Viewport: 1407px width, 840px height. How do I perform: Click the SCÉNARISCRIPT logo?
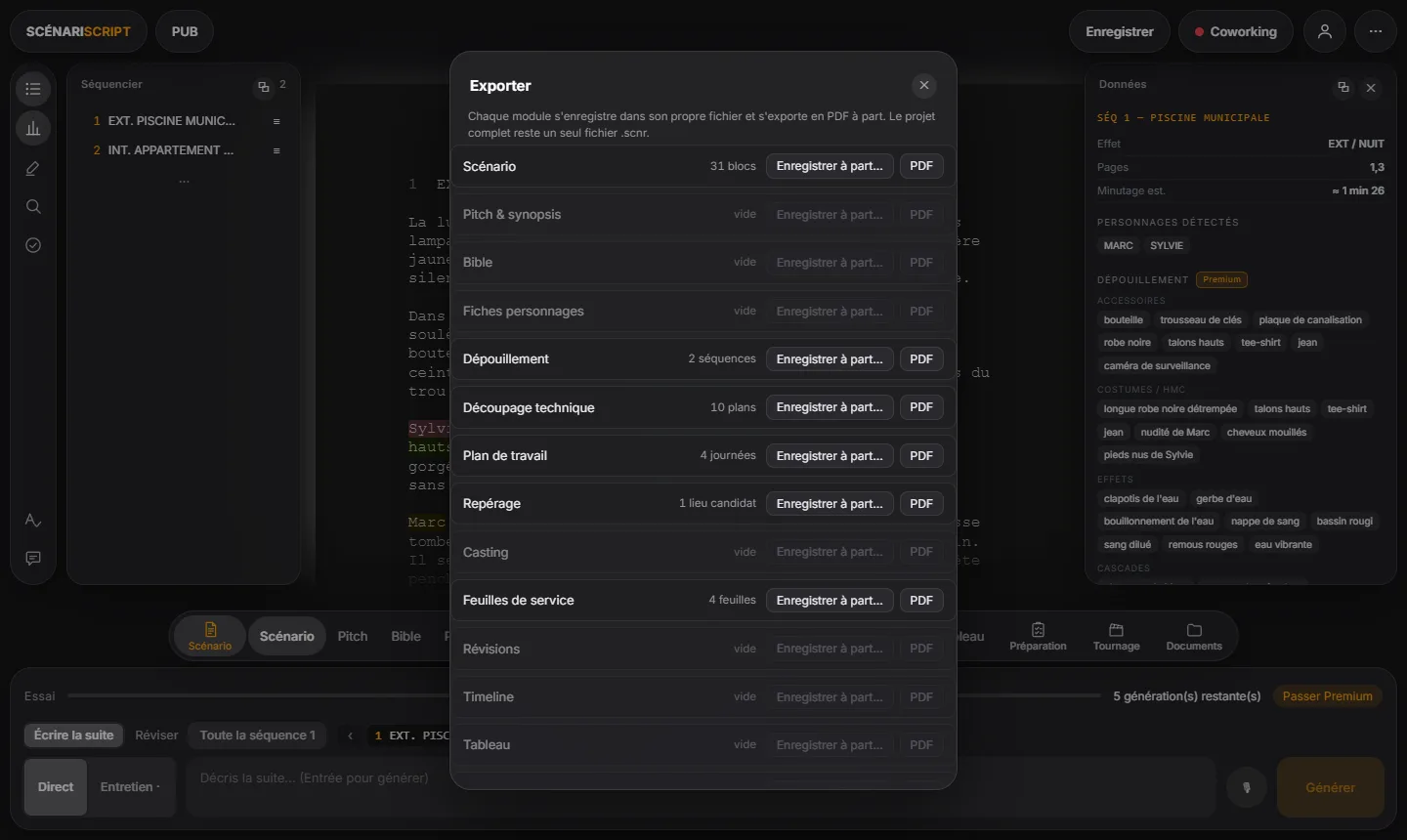click(78, 31)
